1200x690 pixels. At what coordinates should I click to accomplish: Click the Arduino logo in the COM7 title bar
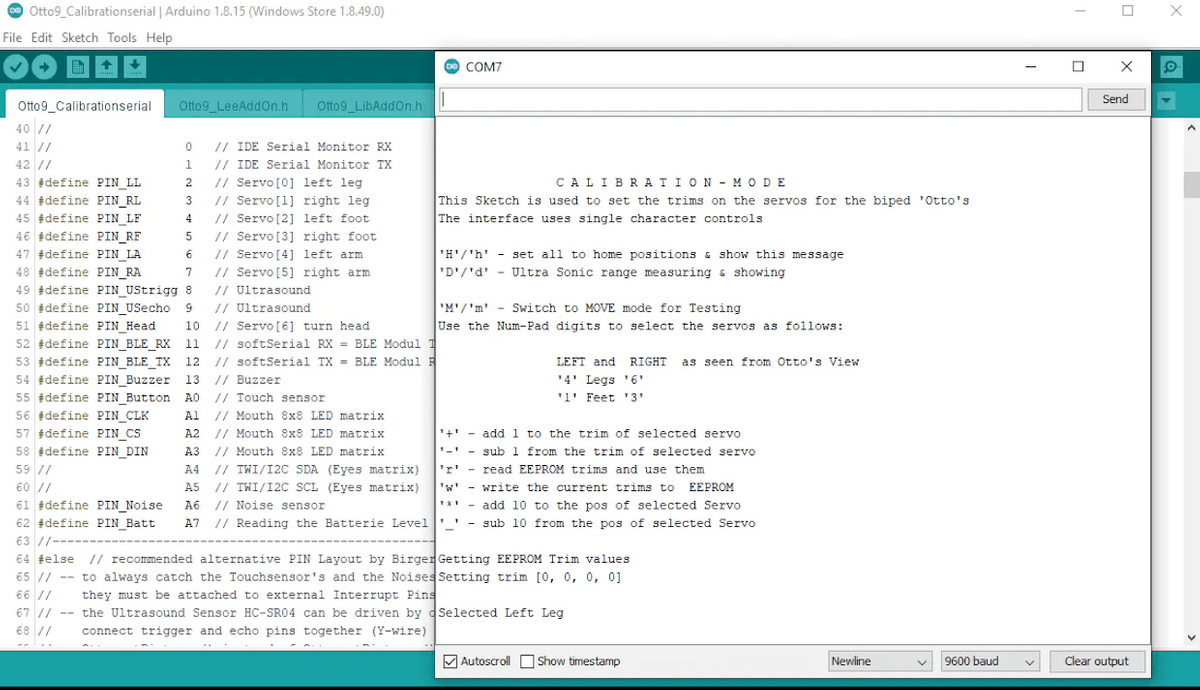coord(452,67)
